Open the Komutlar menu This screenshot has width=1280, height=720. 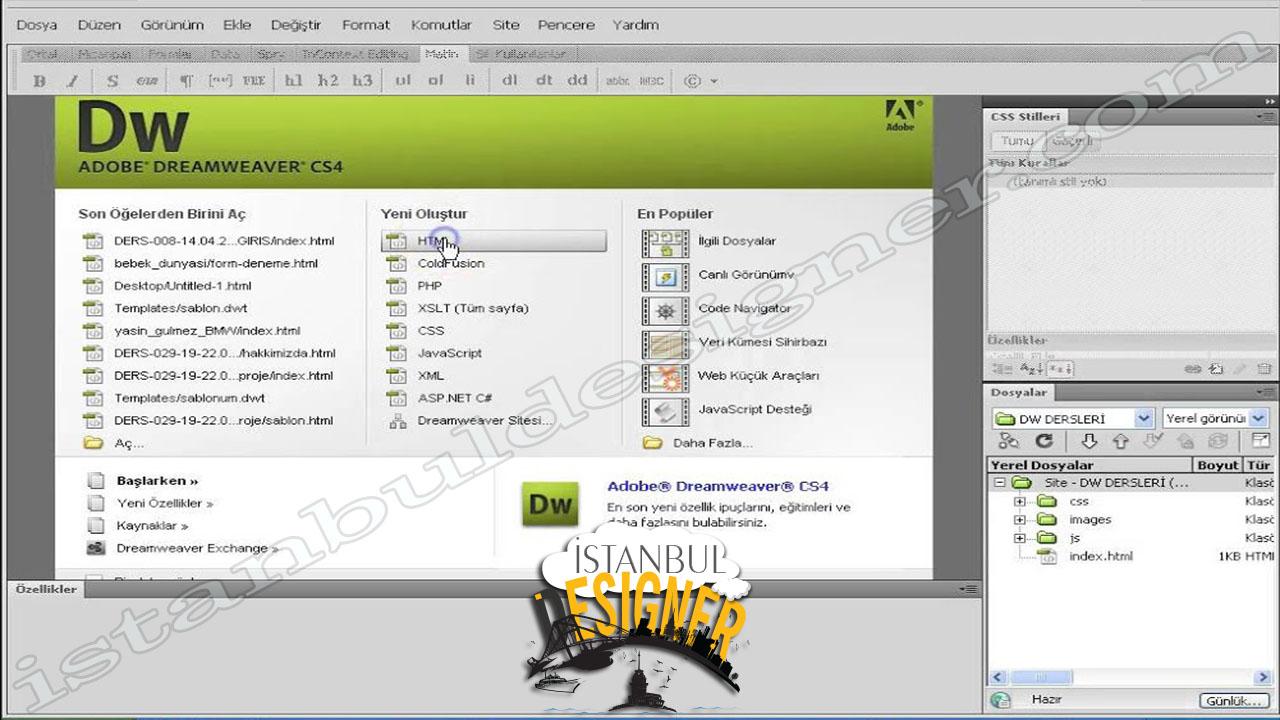441,24
